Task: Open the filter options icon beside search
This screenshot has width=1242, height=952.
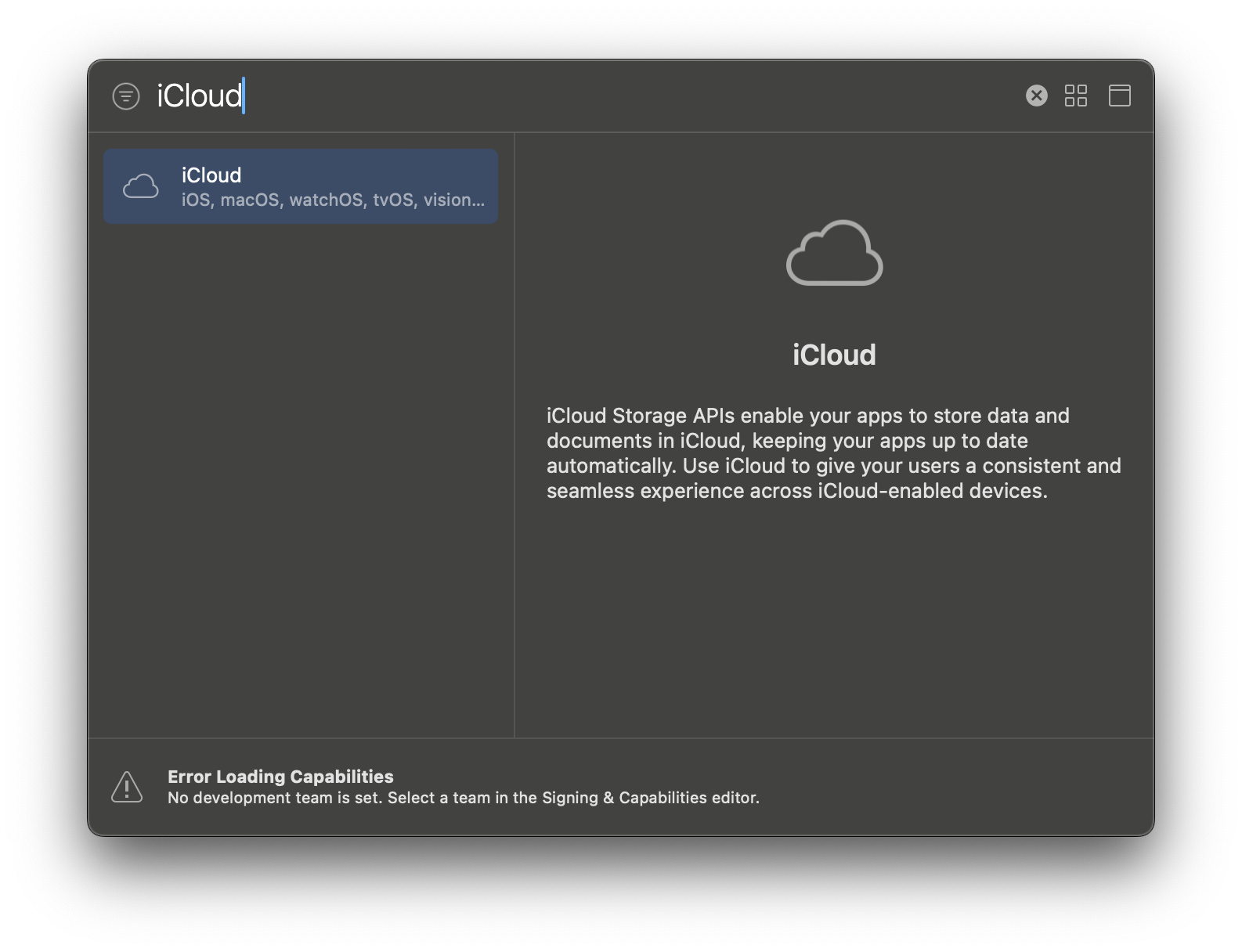Action: (126, 96)
